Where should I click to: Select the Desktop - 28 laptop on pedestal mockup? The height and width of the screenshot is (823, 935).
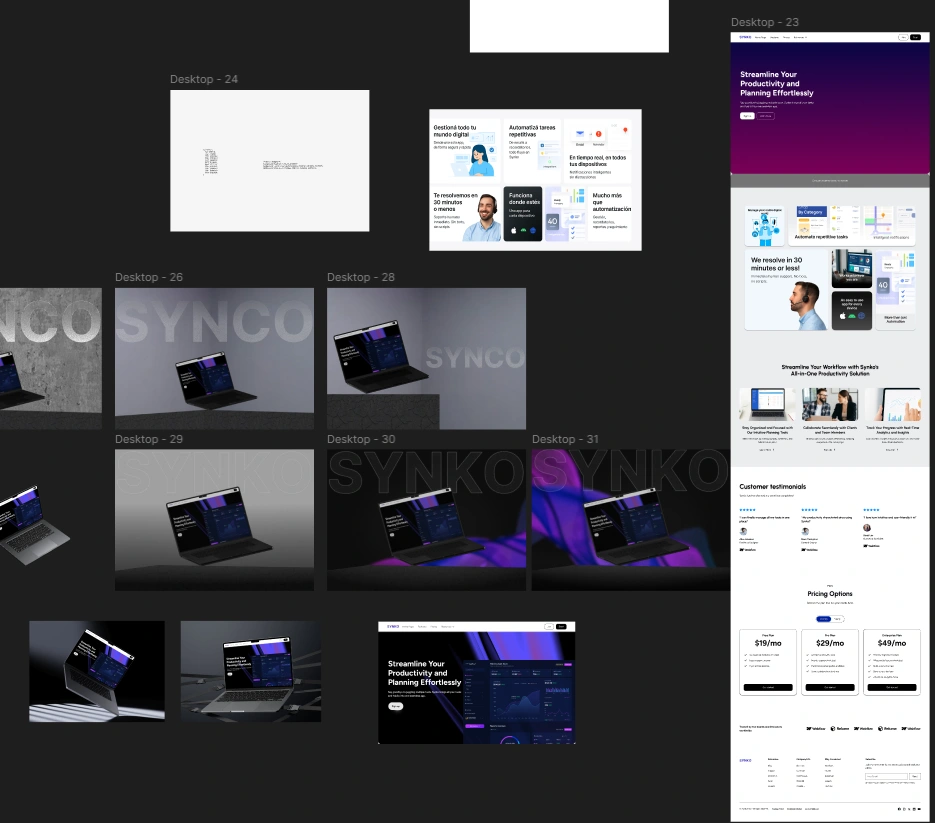[x=426, y=358]
